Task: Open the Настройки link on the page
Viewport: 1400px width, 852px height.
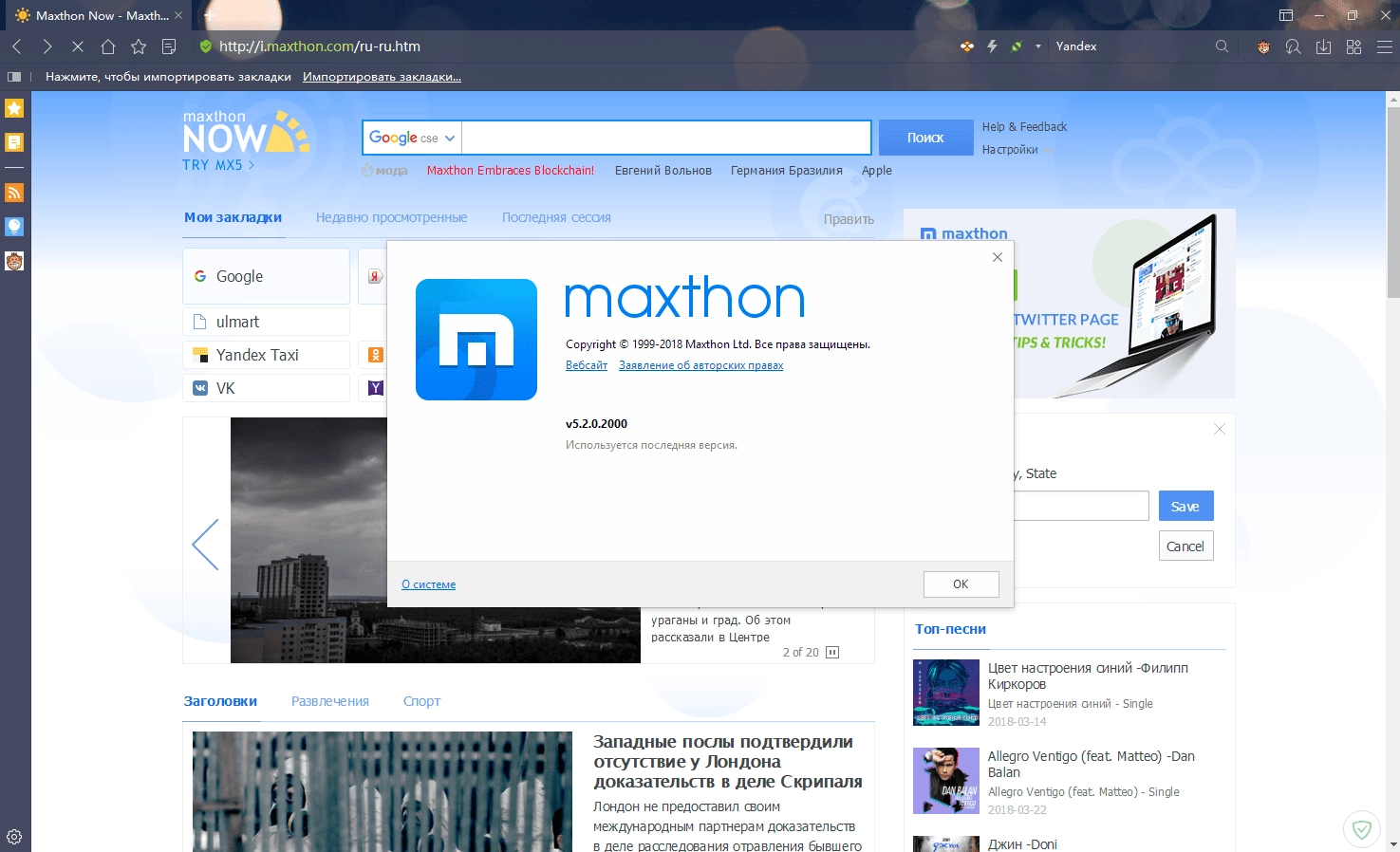Action: coord(1010,150)
